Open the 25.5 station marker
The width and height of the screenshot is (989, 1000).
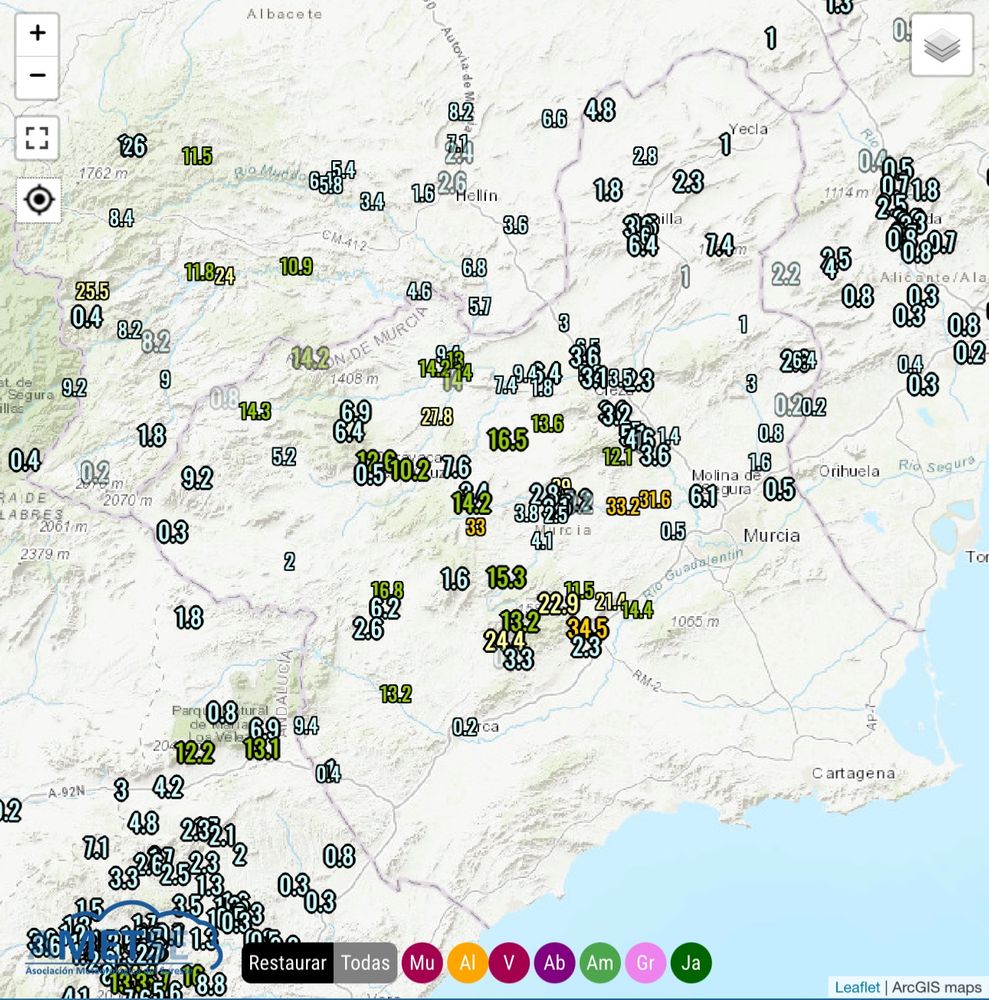(92, 291)
